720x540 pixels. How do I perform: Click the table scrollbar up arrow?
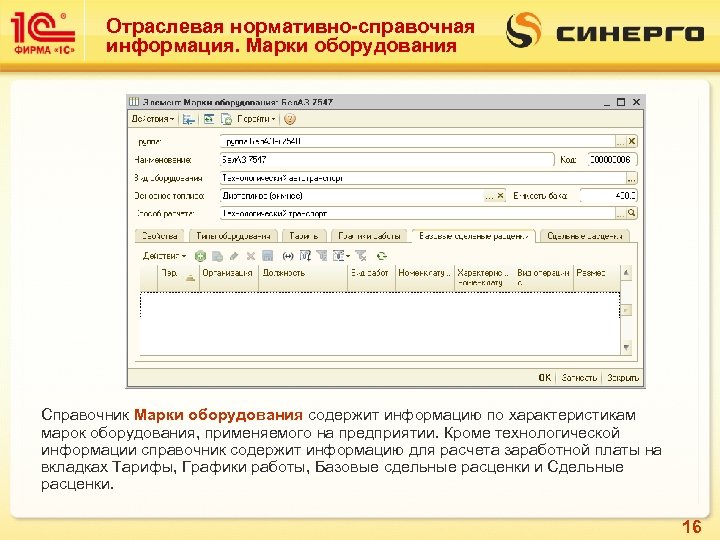point(626,273)
